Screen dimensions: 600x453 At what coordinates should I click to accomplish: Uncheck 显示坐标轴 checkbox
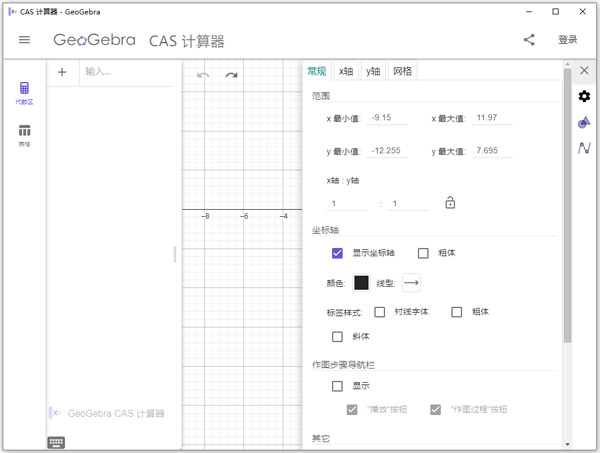[x=337, y=253]
